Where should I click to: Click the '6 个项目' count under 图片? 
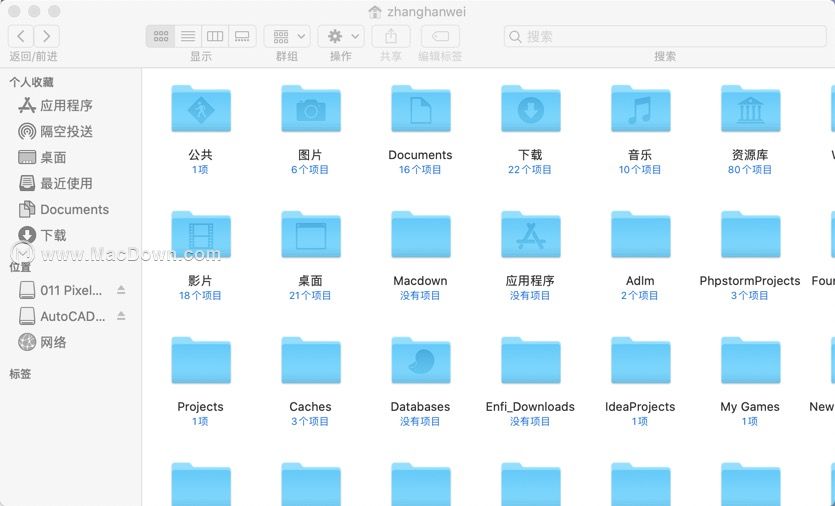point(310,170)
